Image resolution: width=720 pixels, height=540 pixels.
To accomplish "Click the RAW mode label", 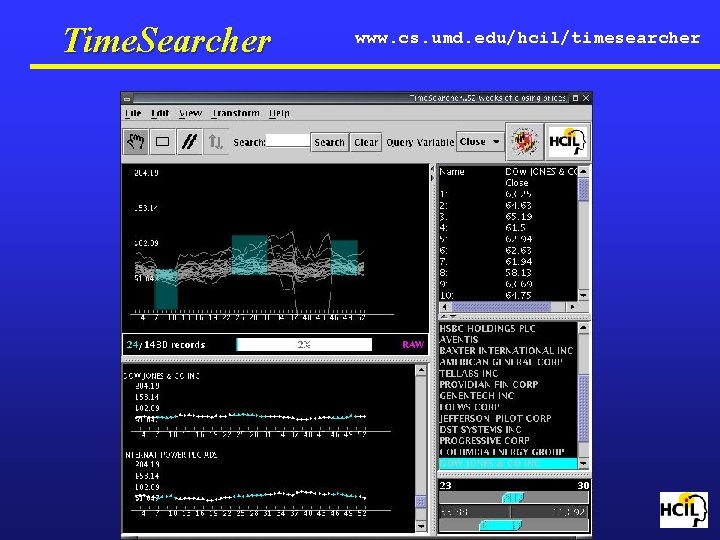I will [x=413, y=344].
